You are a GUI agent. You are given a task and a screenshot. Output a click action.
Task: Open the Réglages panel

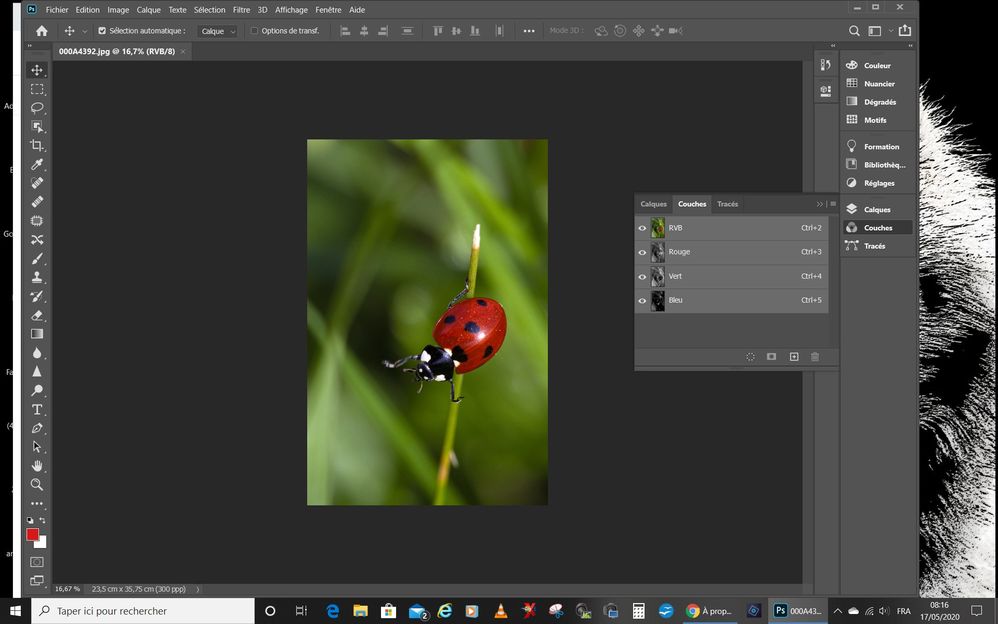tap(878, 183)
